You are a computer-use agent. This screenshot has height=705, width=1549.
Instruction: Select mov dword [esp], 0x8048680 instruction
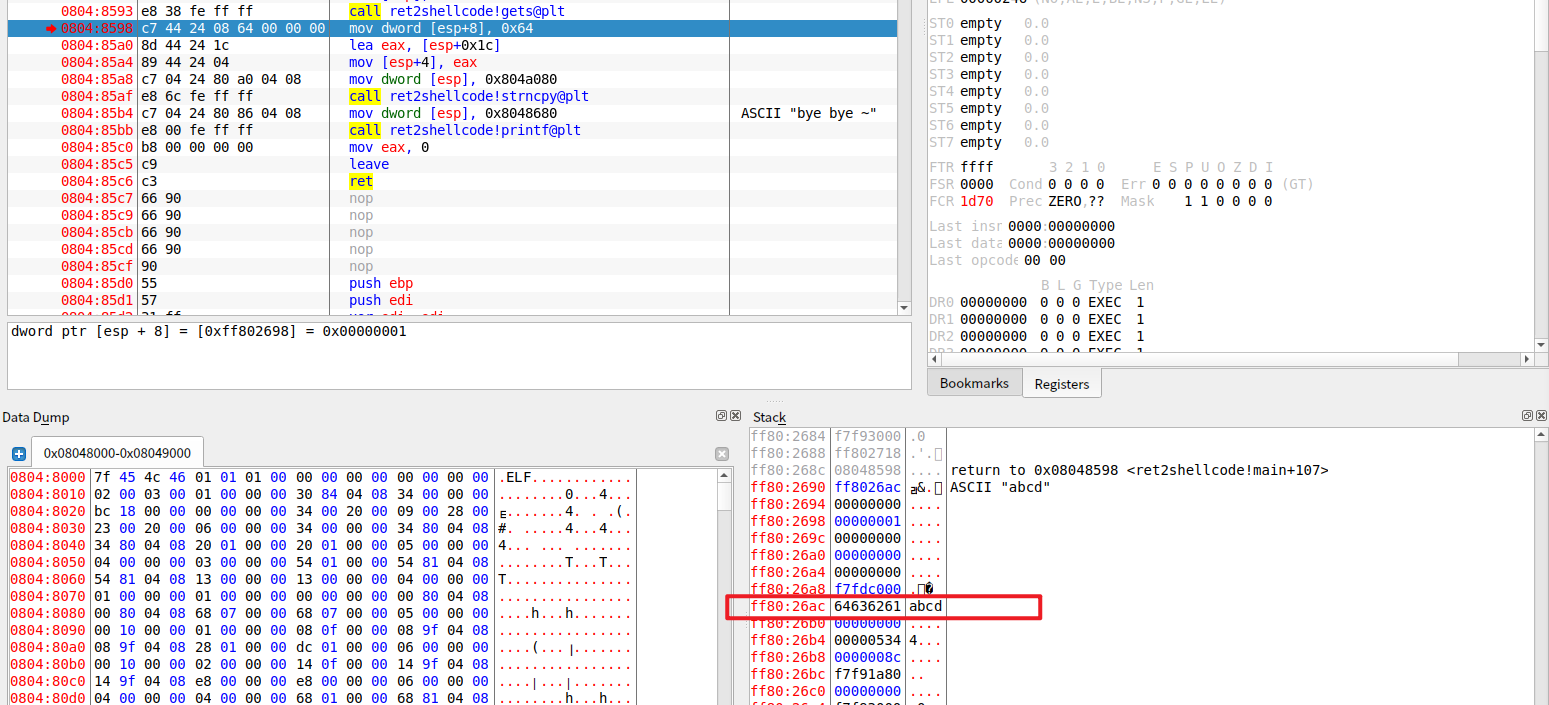pos(453,113)
